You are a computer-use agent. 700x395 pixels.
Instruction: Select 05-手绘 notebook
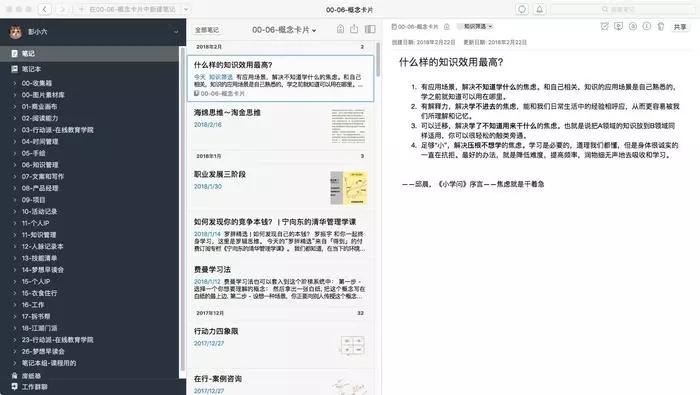click(x=33, y=153)
